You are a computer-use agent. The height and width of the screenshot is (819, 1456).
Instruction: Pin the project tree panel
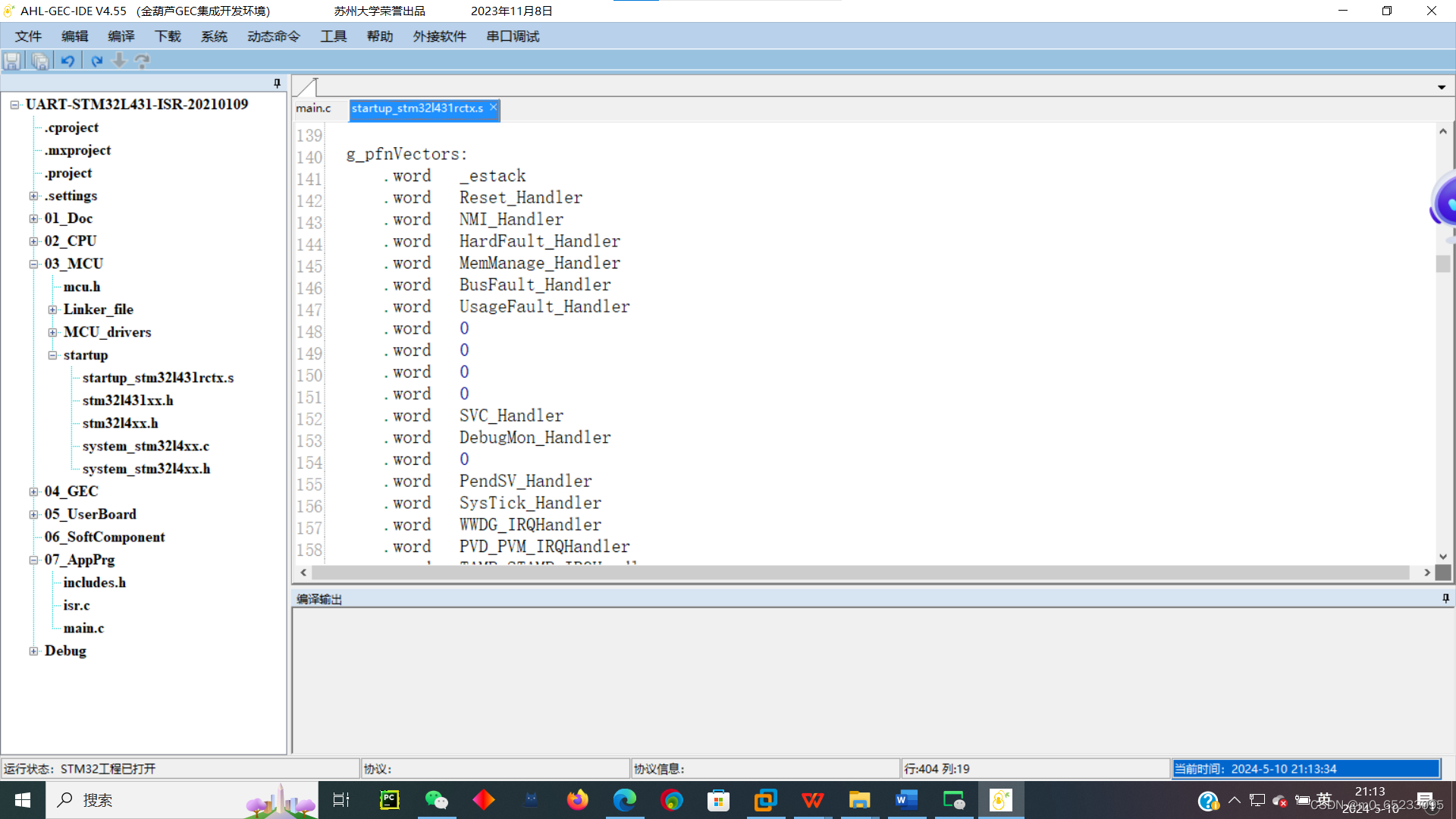(x=277, y=83)
